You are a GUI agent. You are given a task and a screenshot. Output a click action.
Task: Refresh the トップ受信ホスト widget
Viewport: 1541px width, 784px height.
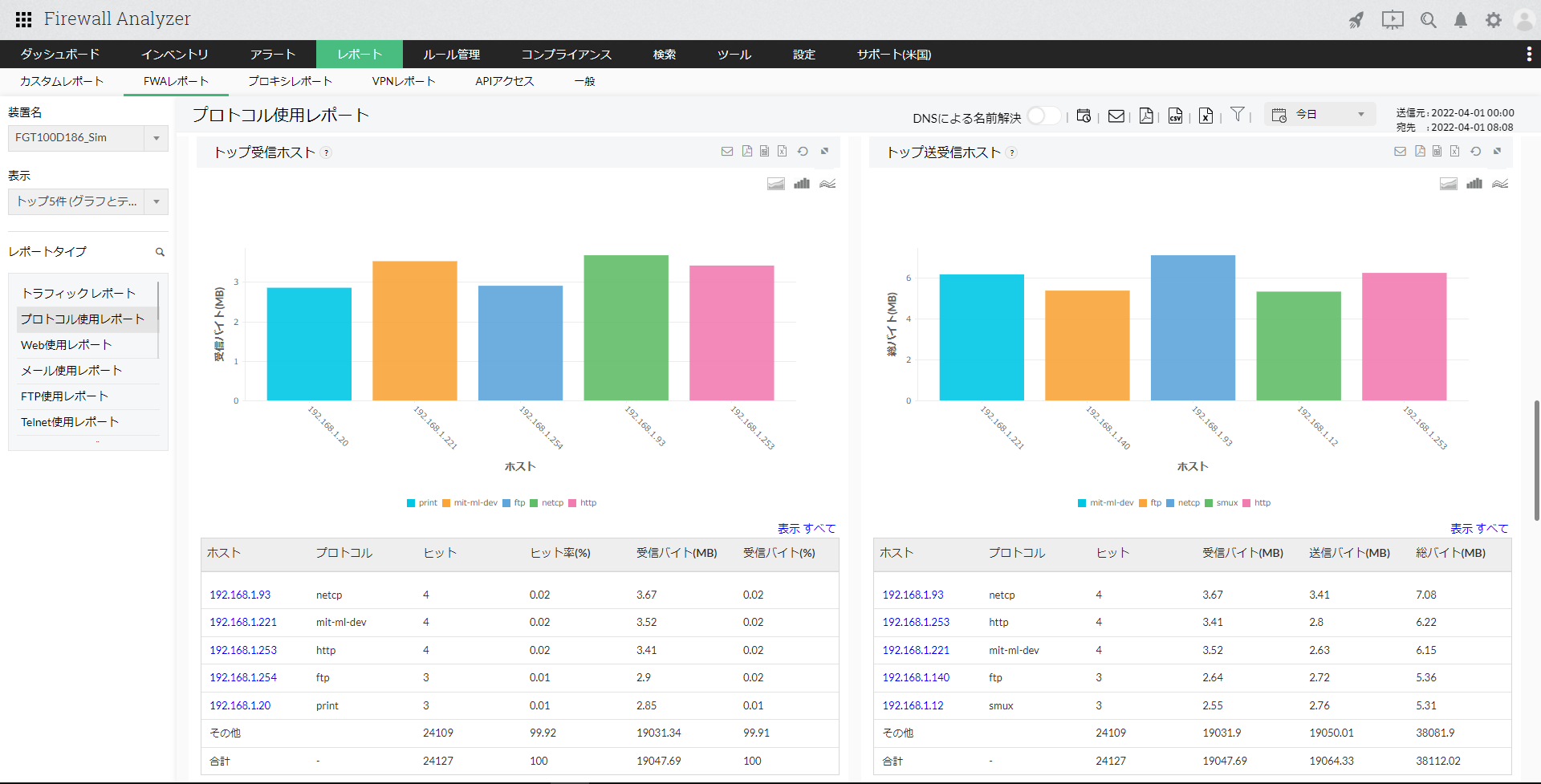point(803,152)
